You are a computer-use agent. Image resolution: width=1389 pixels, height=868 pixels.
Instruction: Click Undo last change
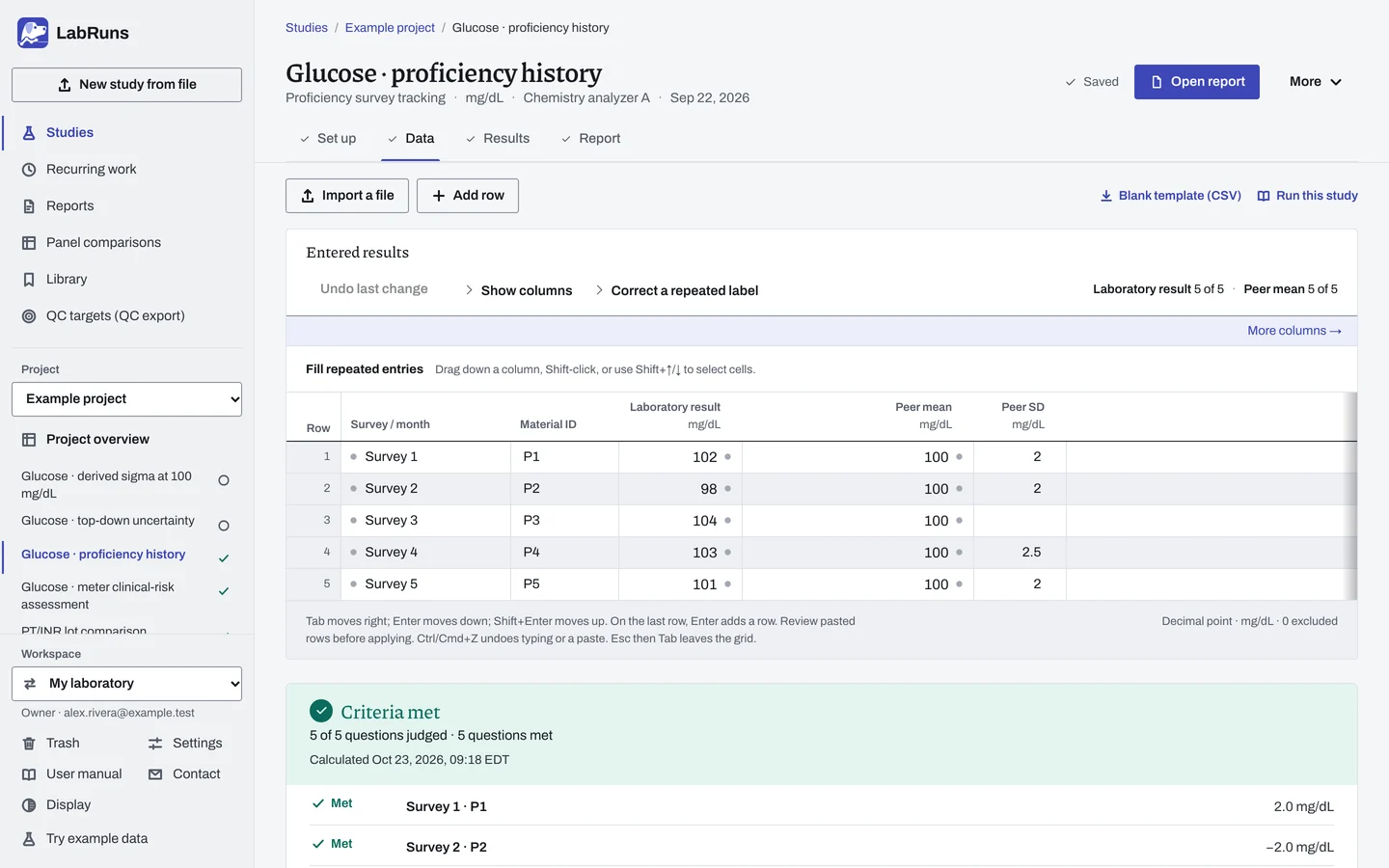click(374, 289)
